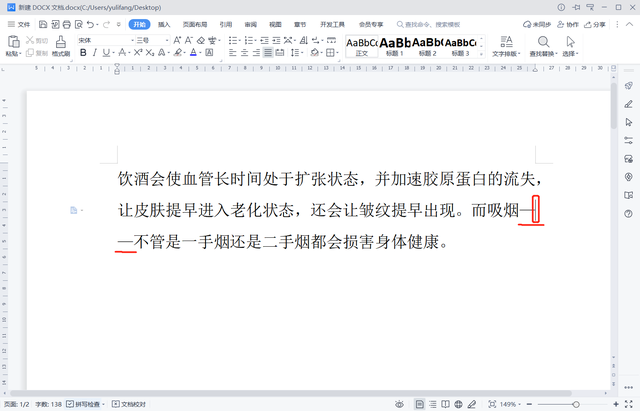640x411 pixels.
Task: Open the 页面布局 ribbon tab
Action: point(195,24)
